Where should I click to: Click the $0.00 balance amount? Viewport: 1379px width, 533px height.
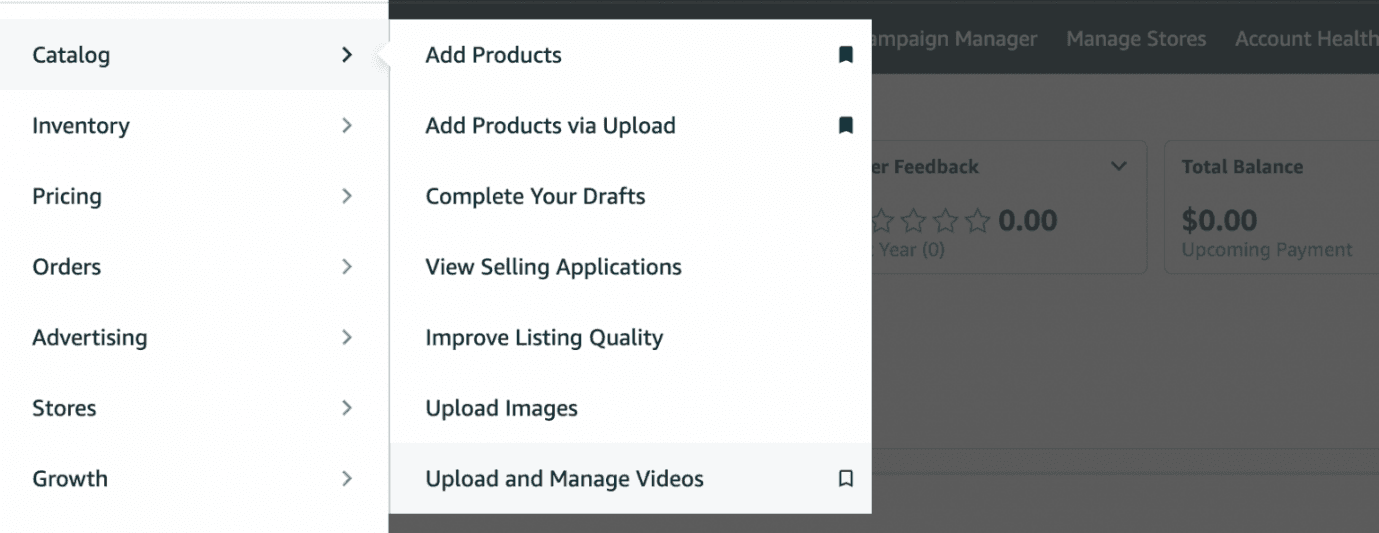point(1219,220)
